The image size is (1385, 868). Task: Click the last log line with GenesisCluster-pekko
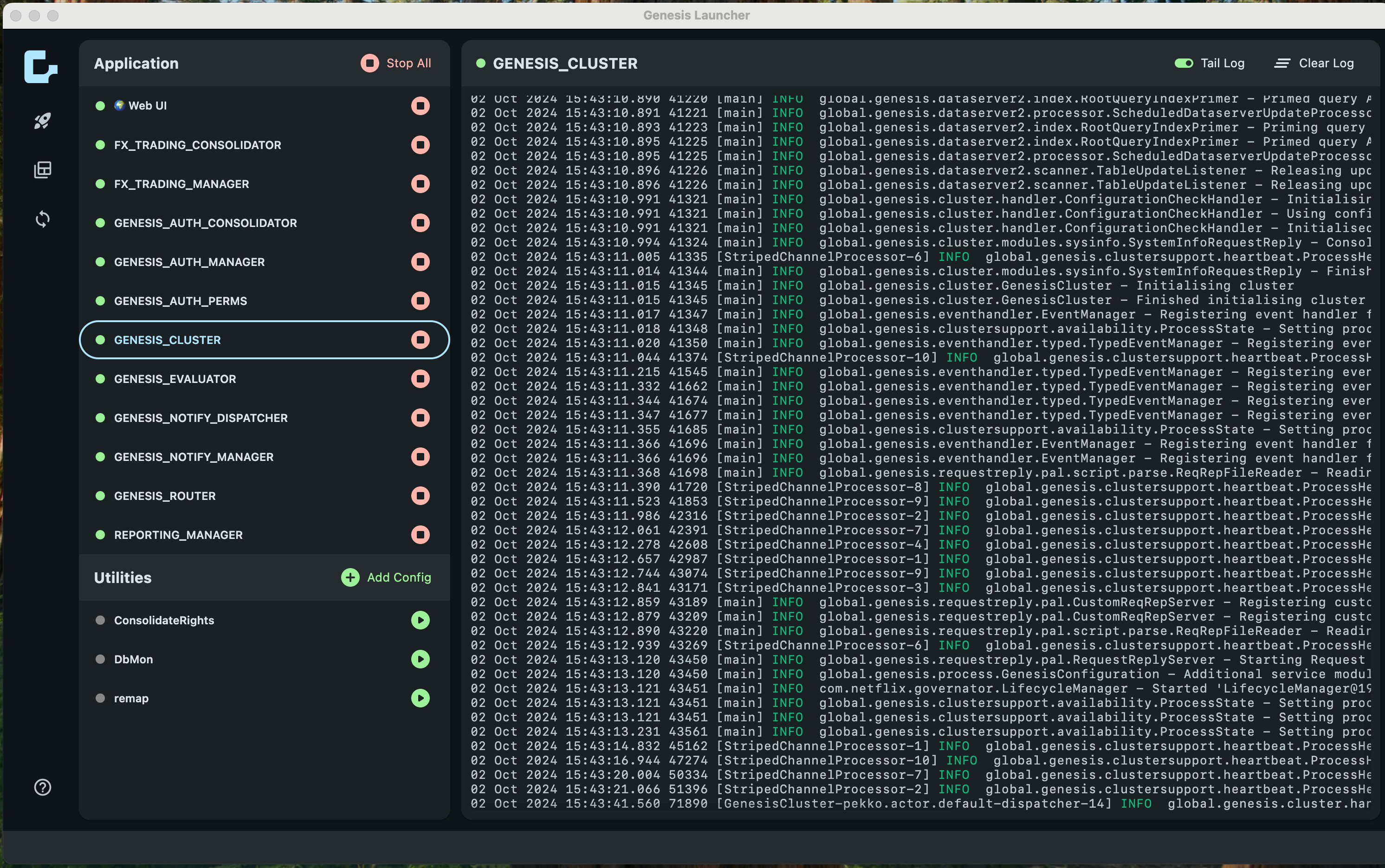coord(921,803)
